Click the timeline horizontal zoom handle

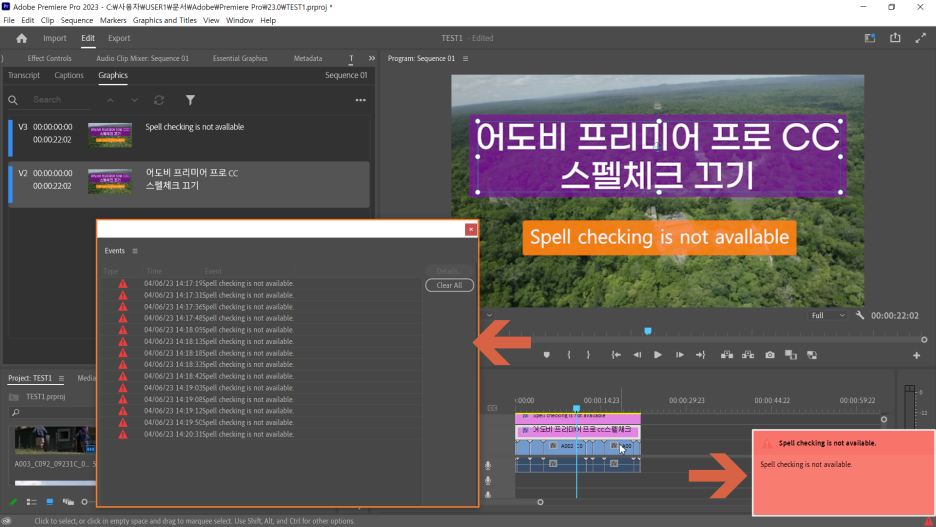540,502
